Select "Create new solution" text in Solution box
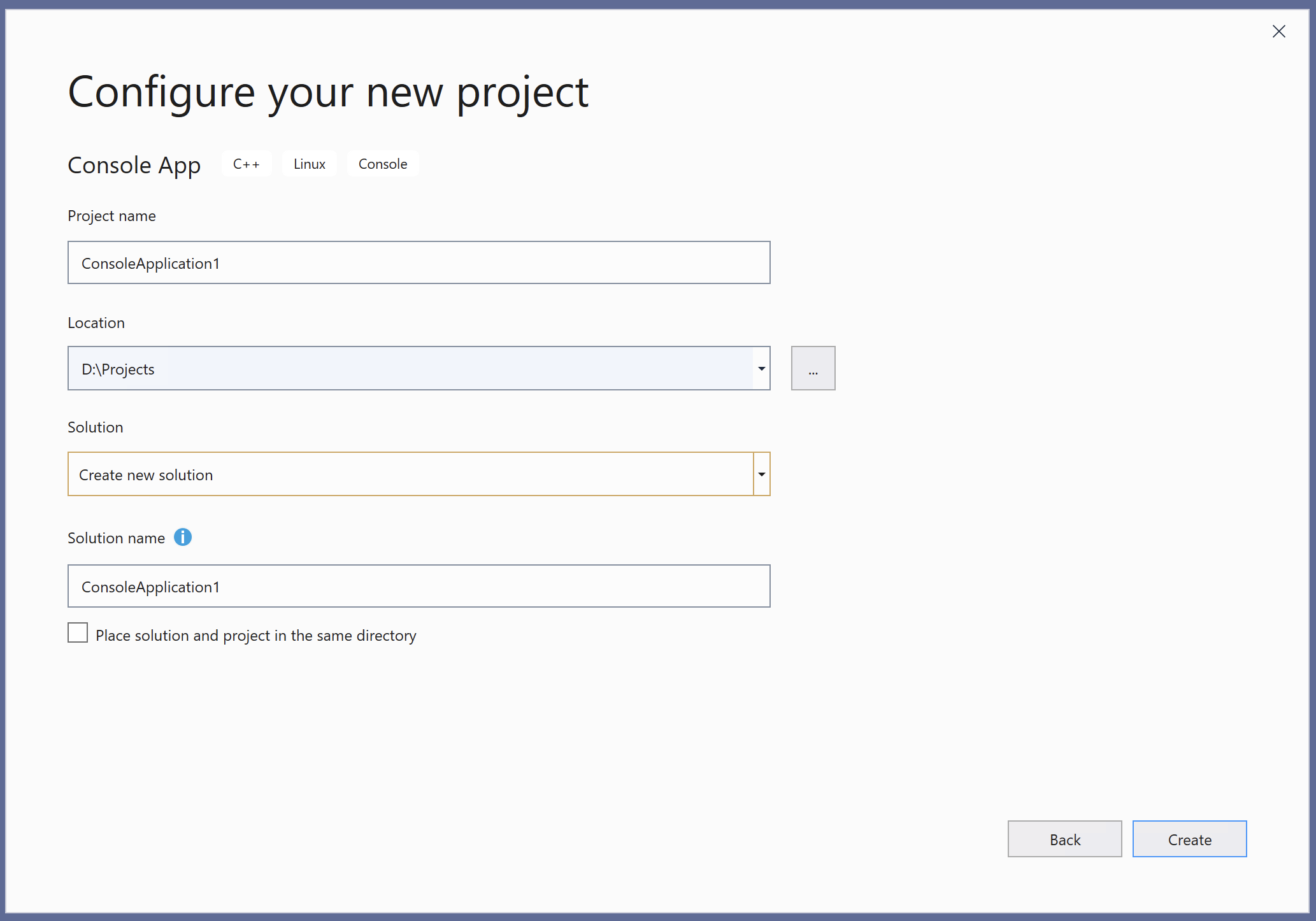Image resolution: width=1316 pixels, height=921 pixels. click(x=145, y=474)
